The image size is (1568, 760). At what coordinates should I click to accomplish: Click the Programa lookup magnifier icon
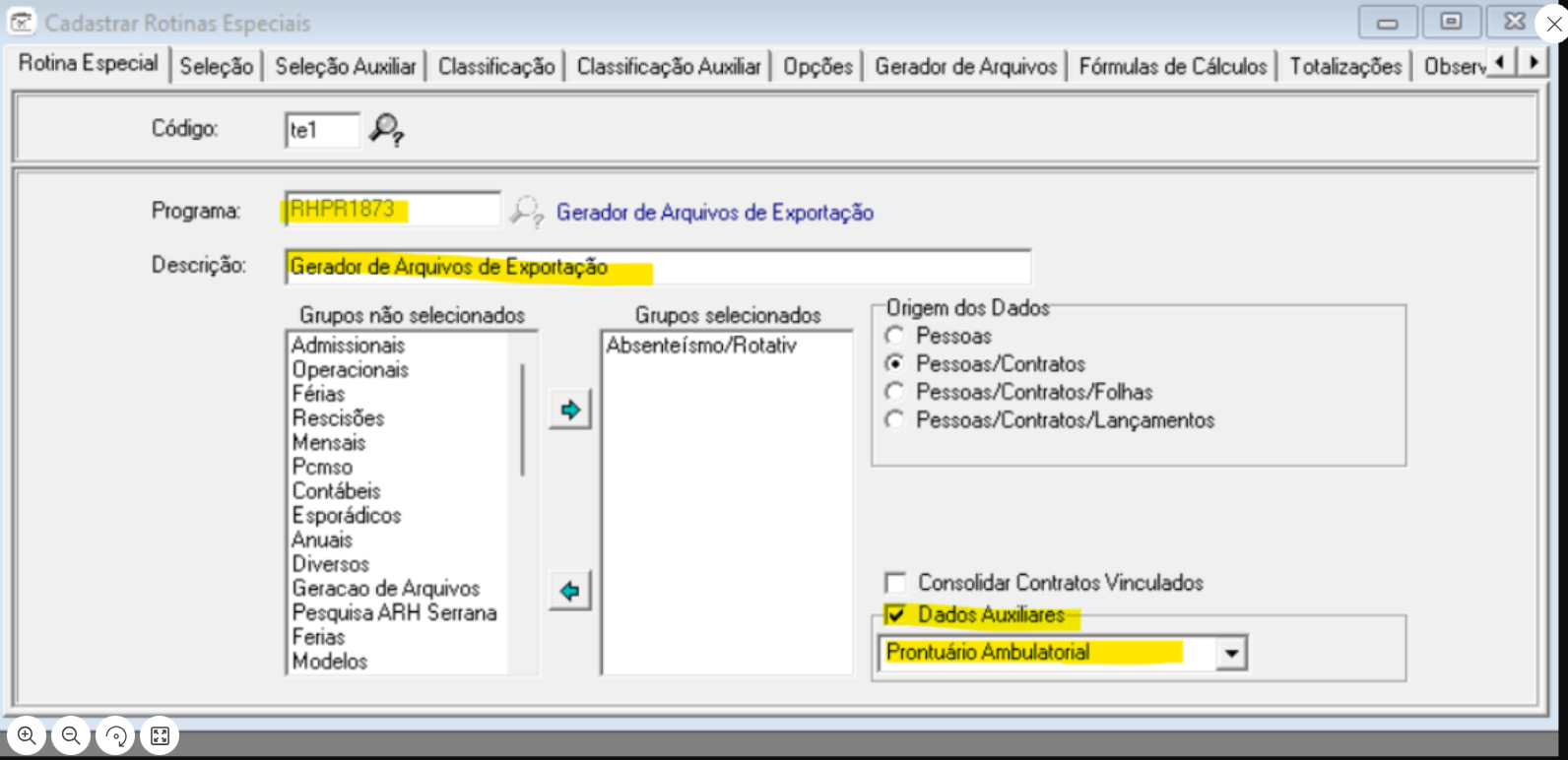(x=526, y=212)
